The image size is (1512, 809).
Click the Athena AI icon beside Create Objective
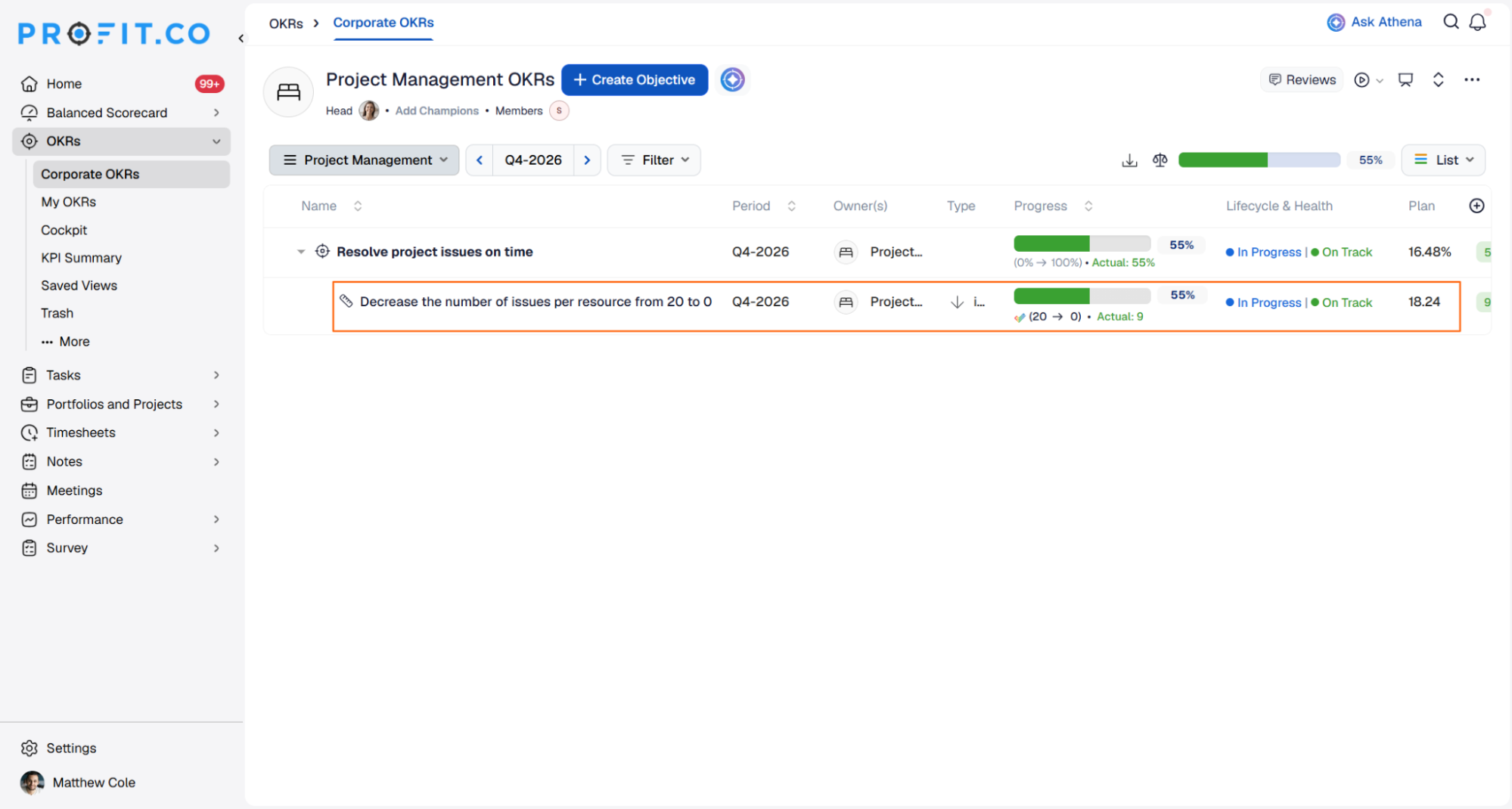click(x=732, y=79)
